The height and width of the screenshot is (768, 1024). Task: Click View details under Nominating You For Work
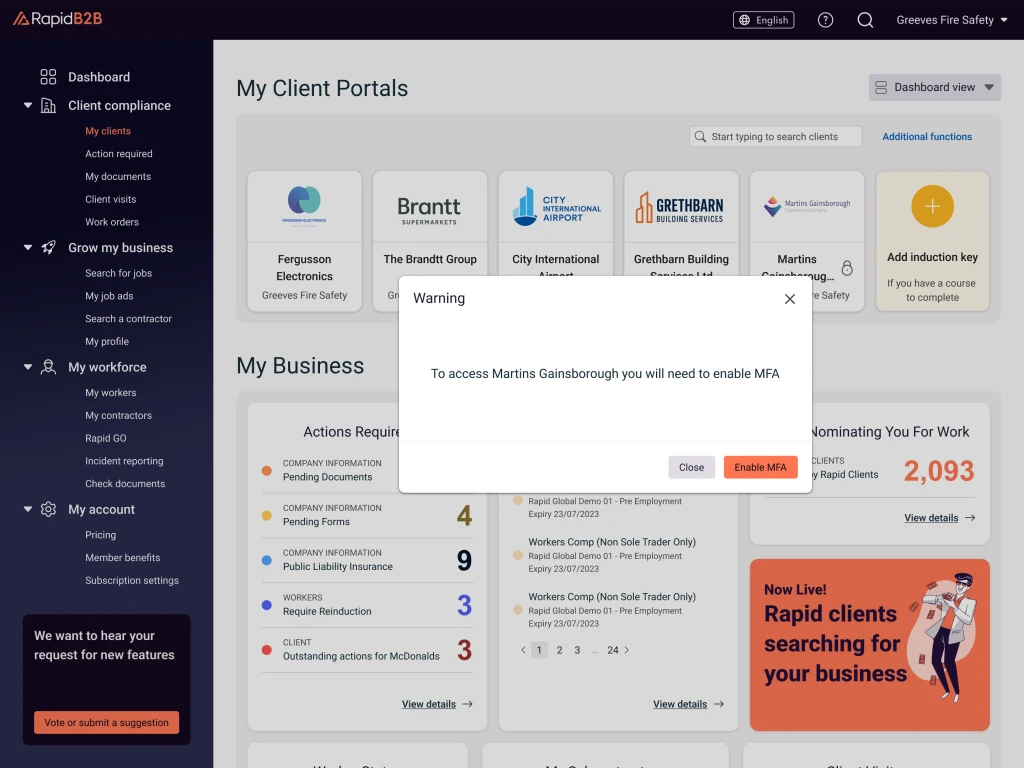click(x=940, y=519)
